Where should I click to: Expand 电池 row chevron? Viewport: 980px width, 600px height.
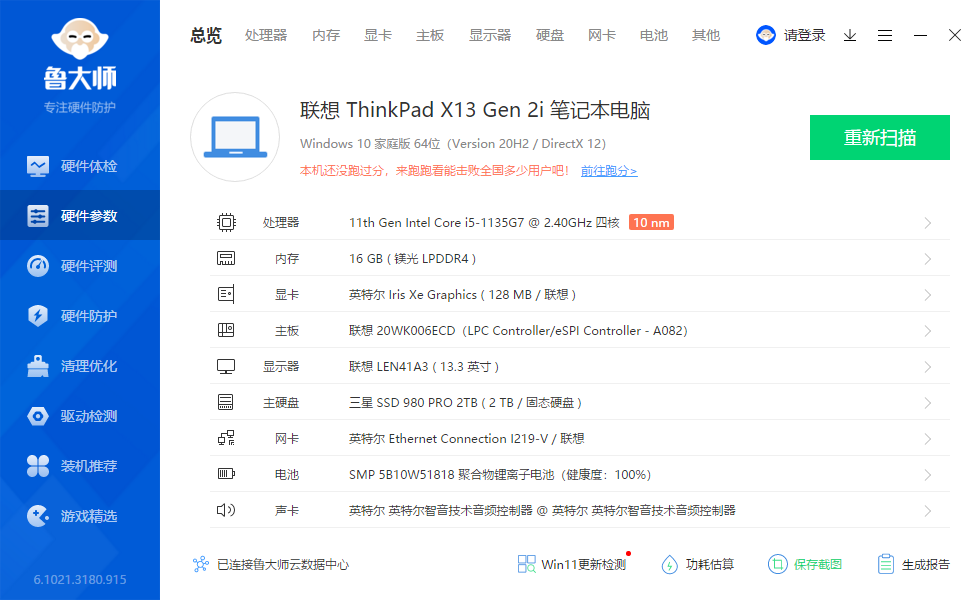pyautogui.click(x=928, y=475)
